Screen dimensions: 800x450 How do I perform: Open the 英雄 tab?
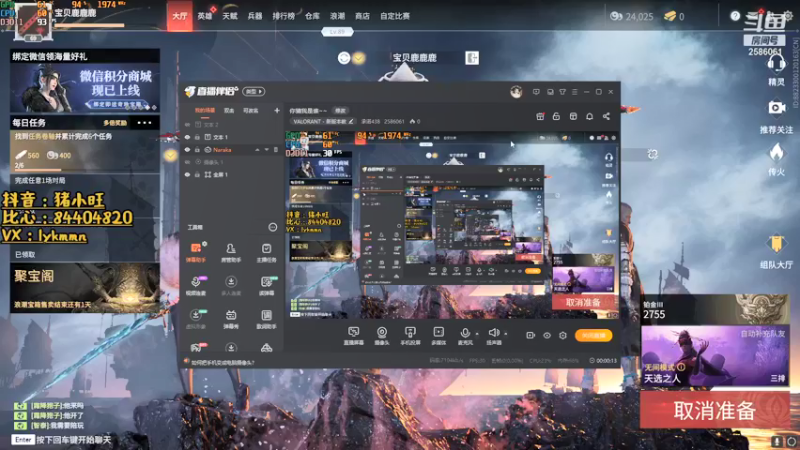pyautogui.click(x=205, y=16)
